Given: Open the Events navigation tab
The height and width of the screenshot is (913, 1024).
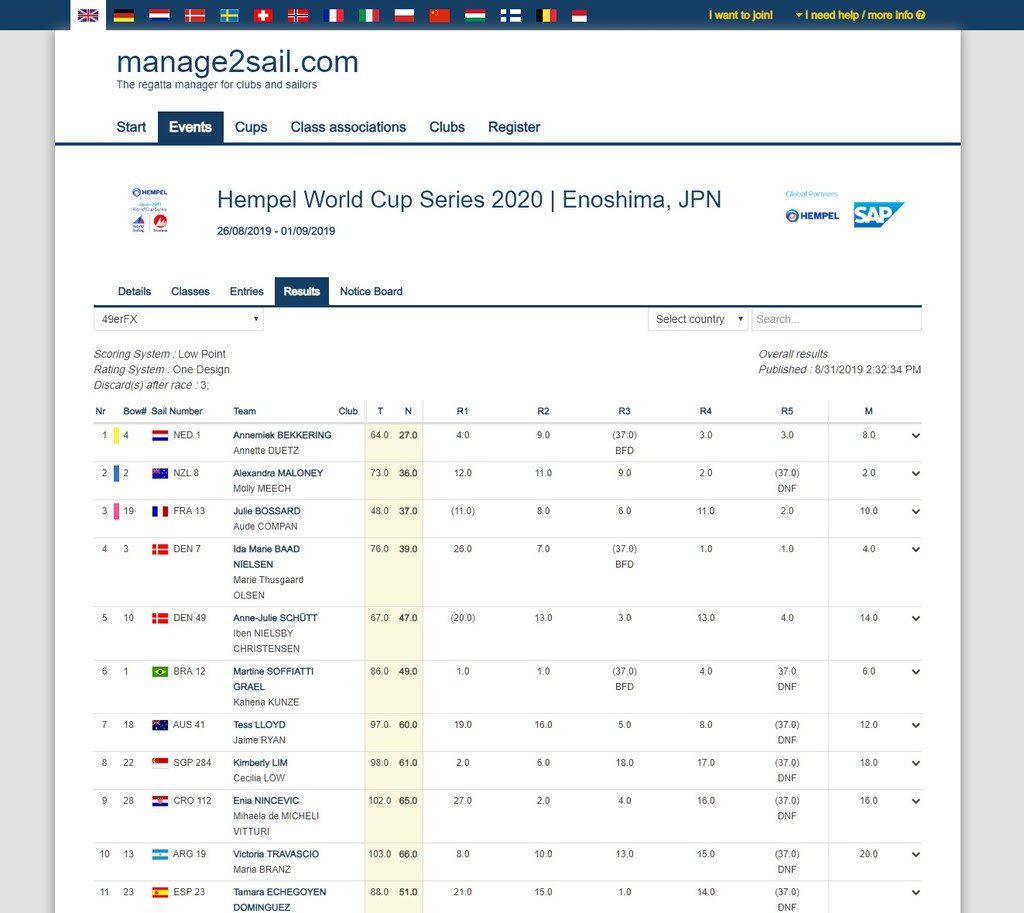Looking at the screenshot, I should coord(190,127).
